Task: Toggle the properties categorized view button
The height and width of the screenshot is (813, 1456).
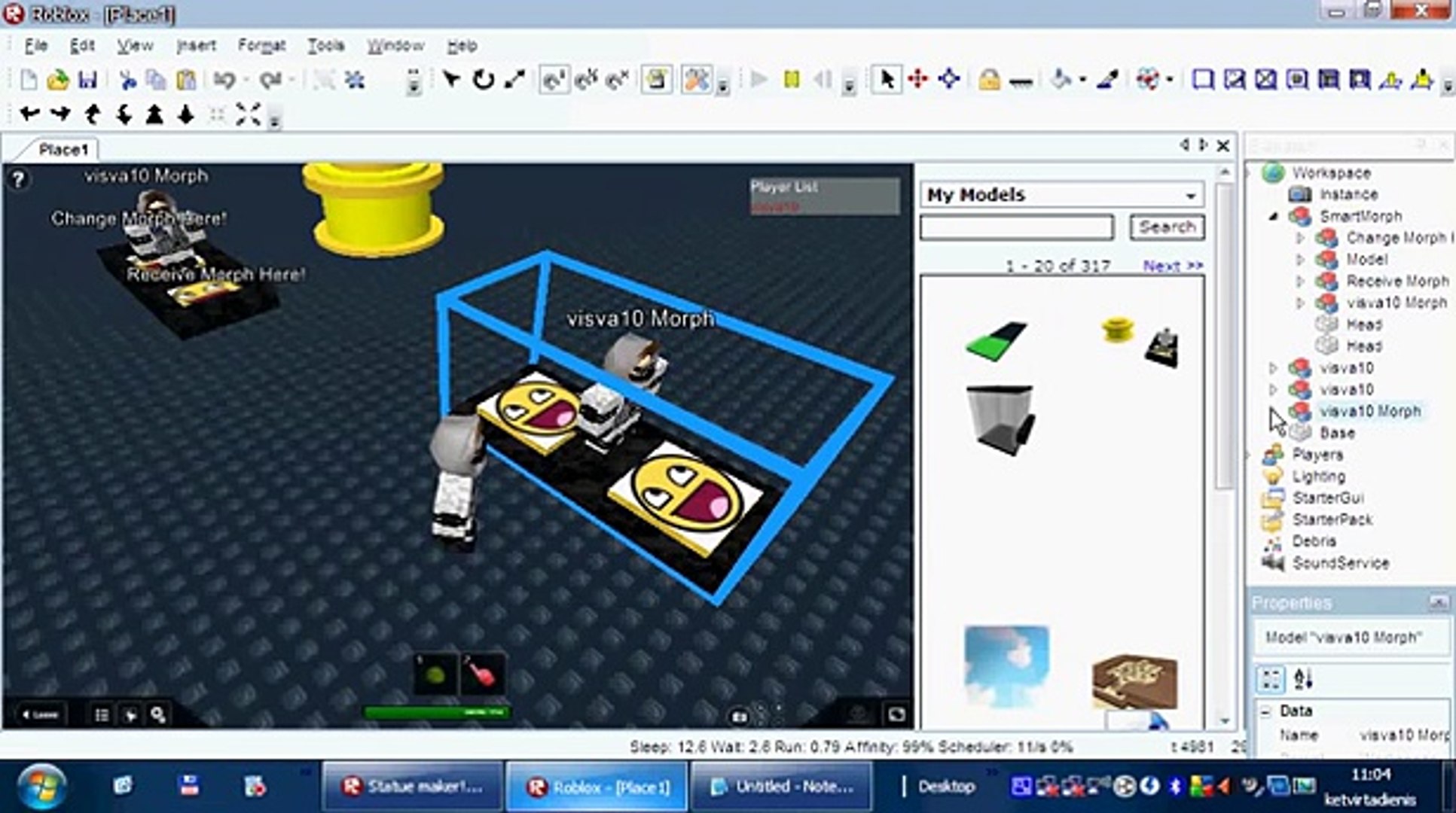Action: (x=1271, y=679)
